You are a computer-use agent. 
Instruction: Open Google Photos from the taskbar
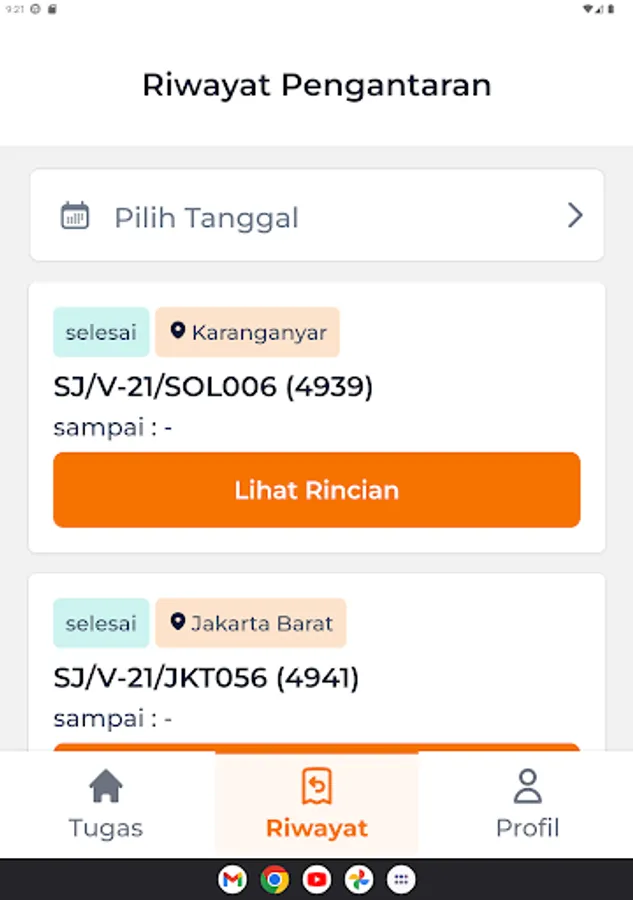pyautogui.click(x=359, y=880)
